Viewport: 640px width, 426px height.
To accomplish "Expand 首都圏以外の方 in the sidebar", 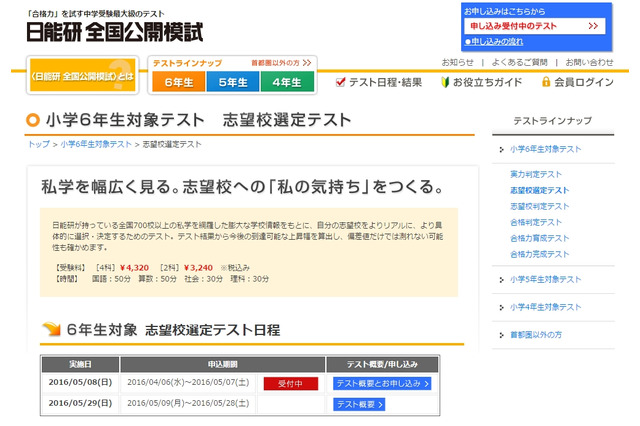I will [x=536, y=335].
